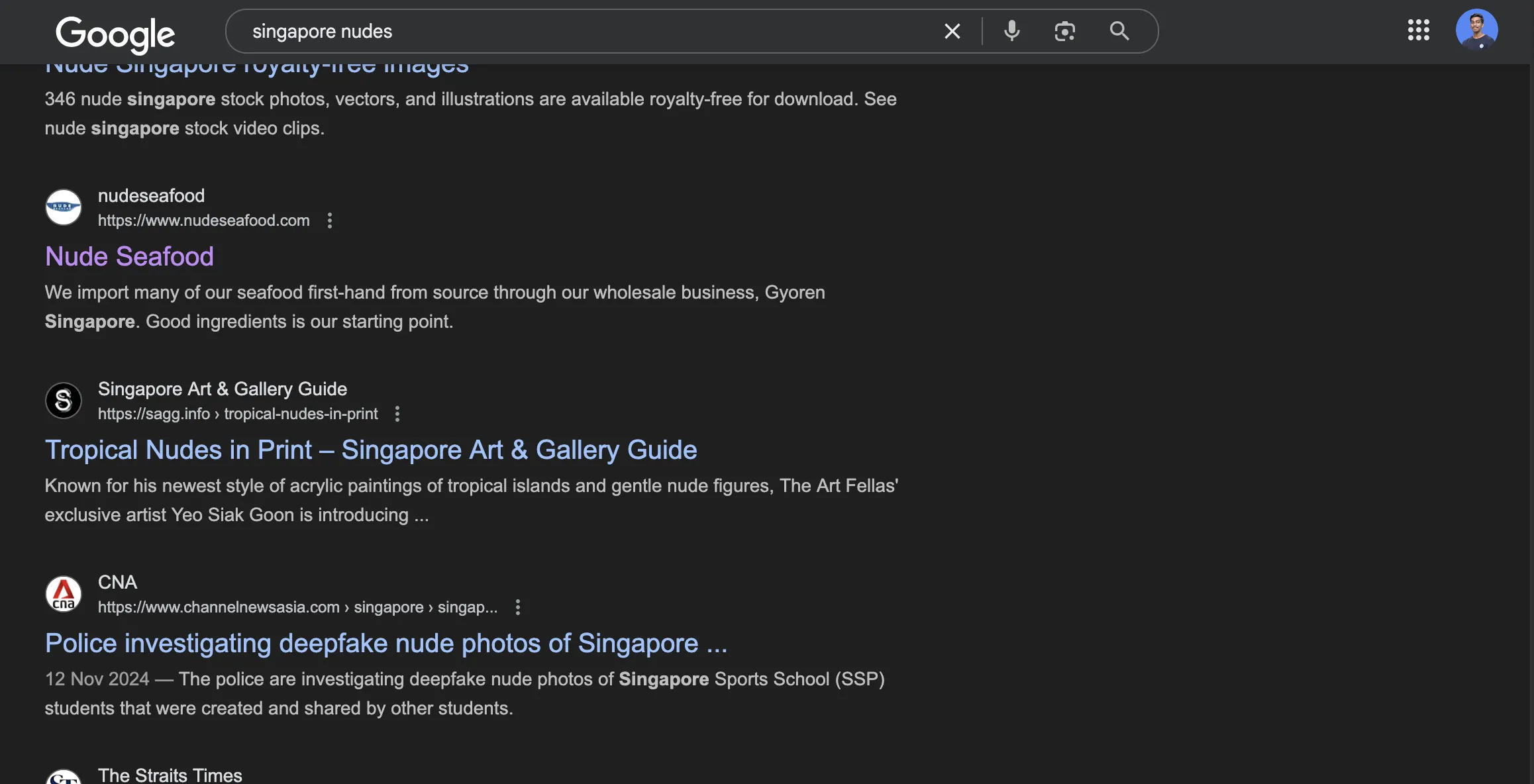The height and width of the screenshot is (784, 1534).
Task: Open more options for the nudeseafood result
Action: click(330, 220)
